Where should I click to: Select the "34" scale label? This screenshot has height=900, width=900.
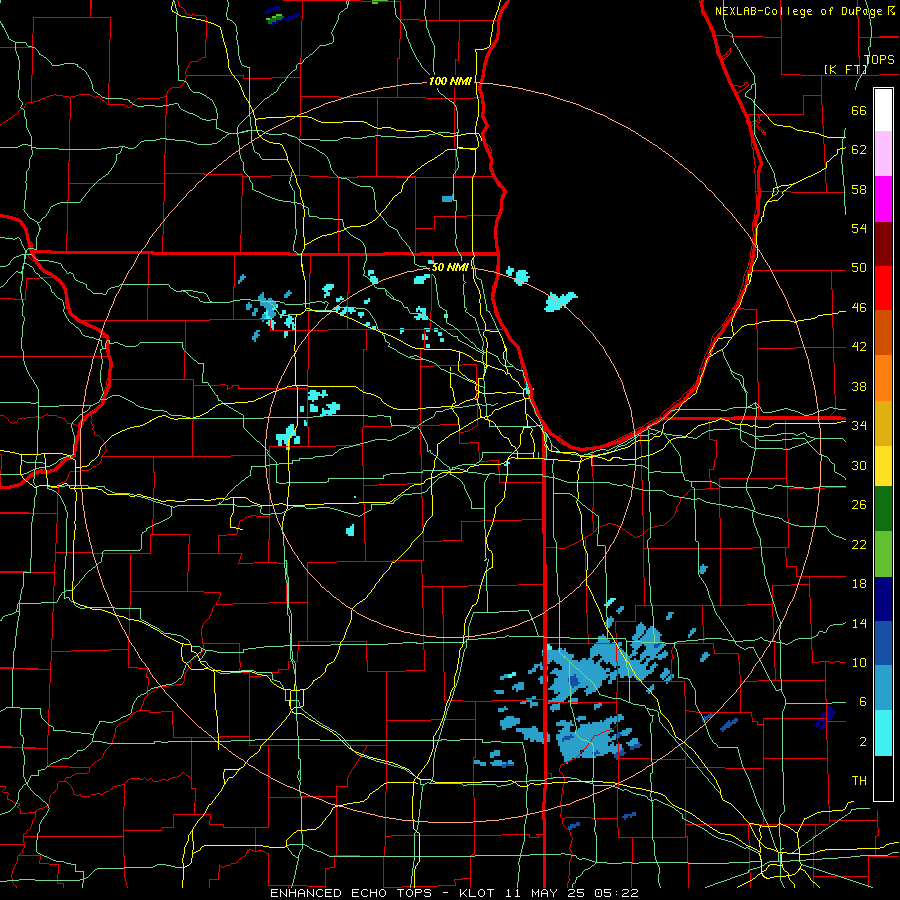[859, 426]
